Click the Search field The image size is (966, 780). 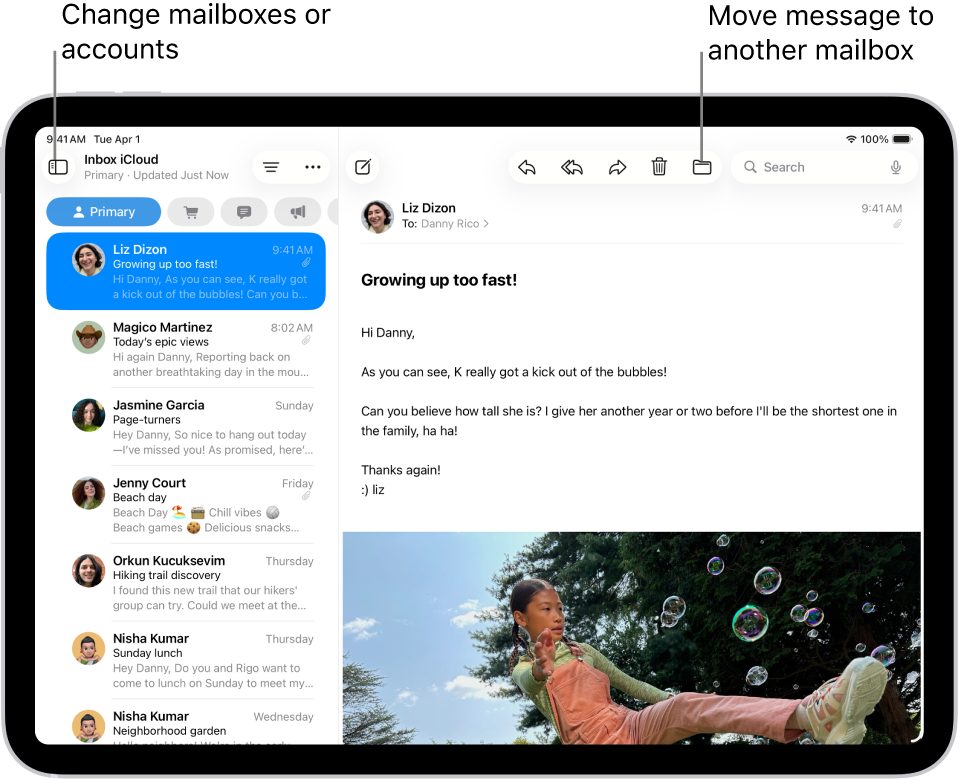click(x=800, y=167)
